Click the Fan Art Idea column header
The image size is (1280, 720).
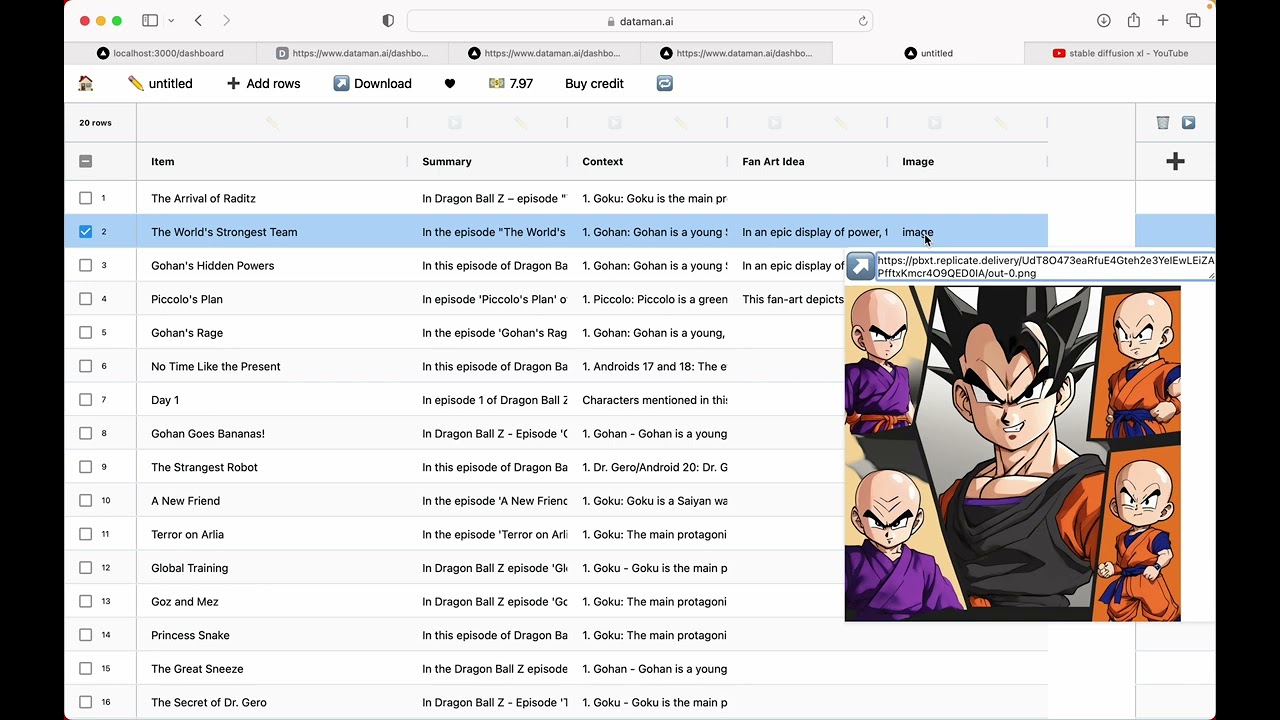point(807,161)
